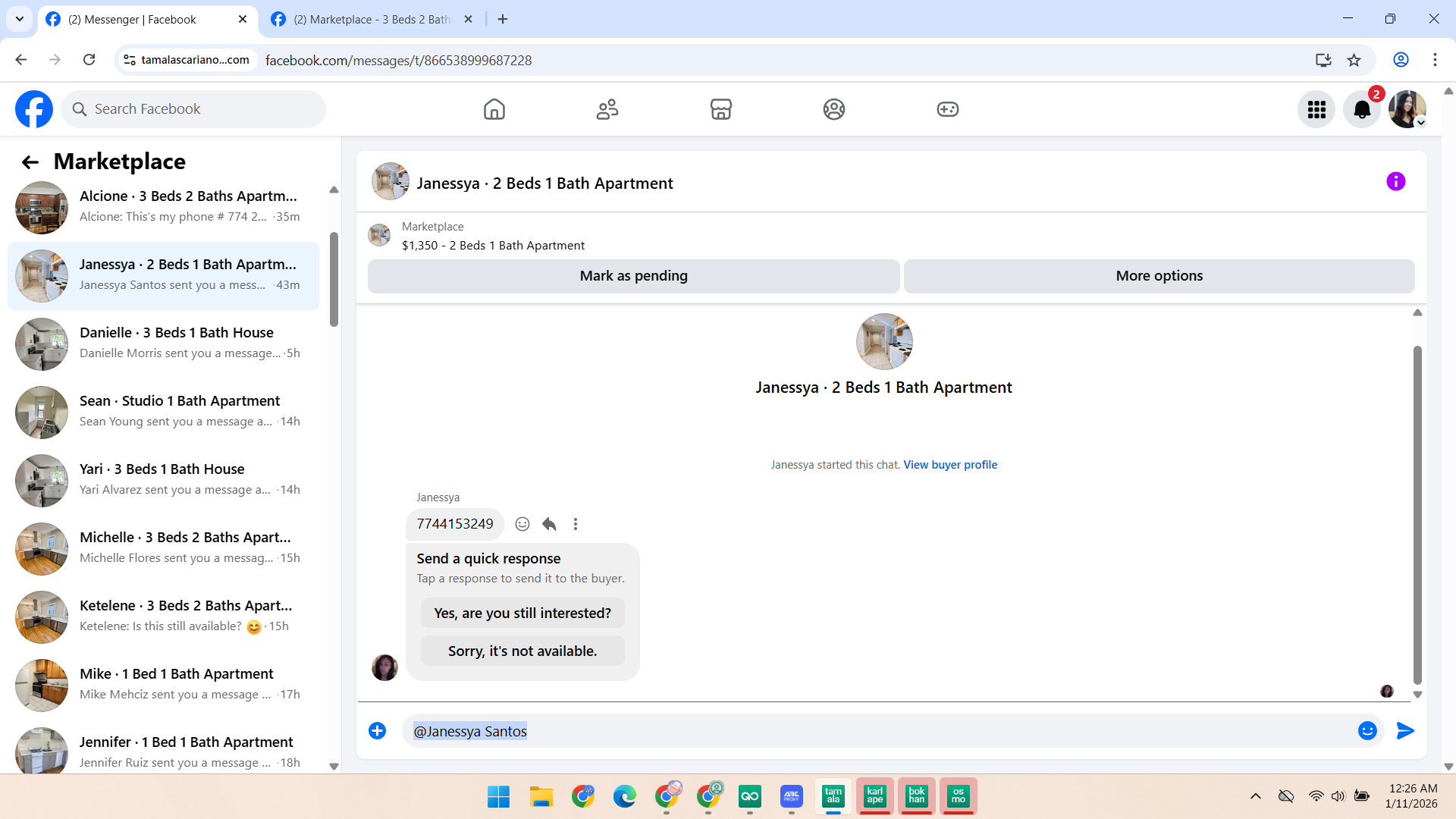The height and width of the screenshot is (819, 1456).
Task: Click the purple conversation info icon
Action: (1395, 182)
